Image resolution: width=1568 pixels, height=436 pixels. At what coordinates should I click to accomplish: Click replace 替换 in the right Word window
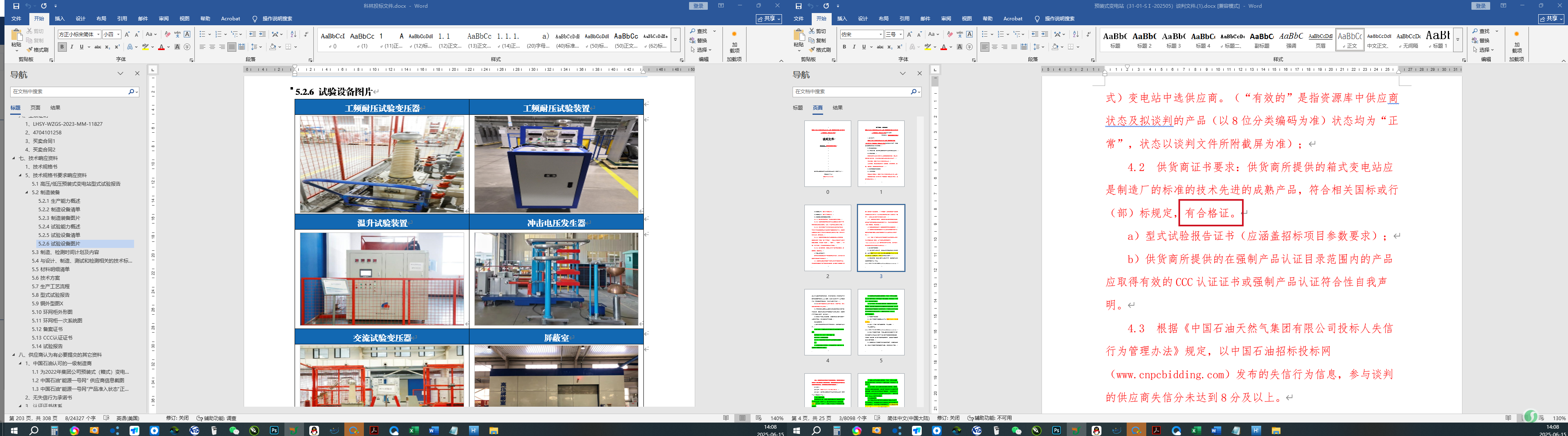coord(1482,40)
